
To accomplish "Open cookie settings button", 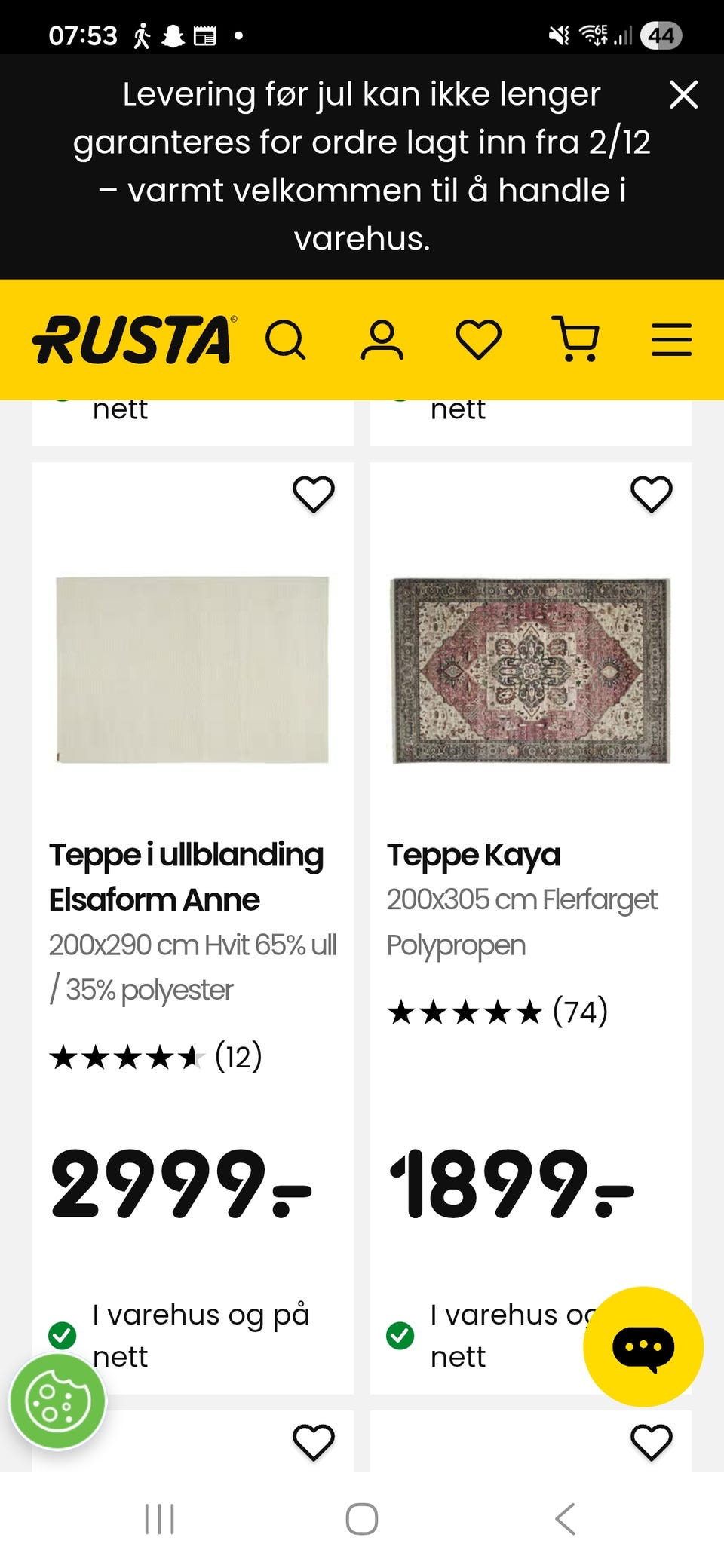I will pyautogui.click(x=58, y=1401).
